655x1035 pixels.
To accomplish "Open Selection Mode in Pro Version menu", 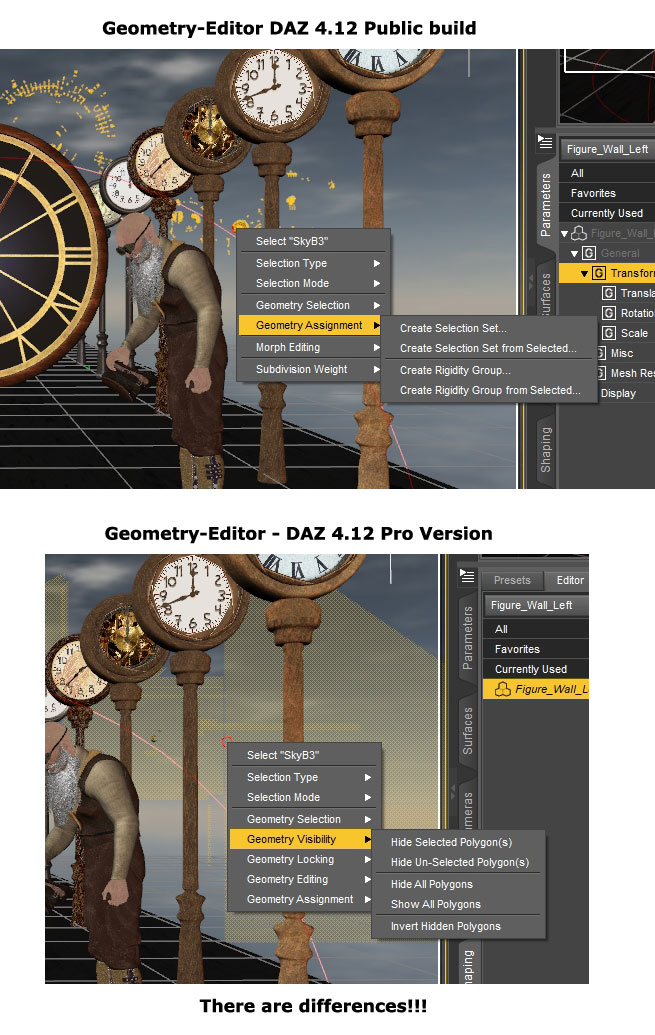I will coord(304,797).
